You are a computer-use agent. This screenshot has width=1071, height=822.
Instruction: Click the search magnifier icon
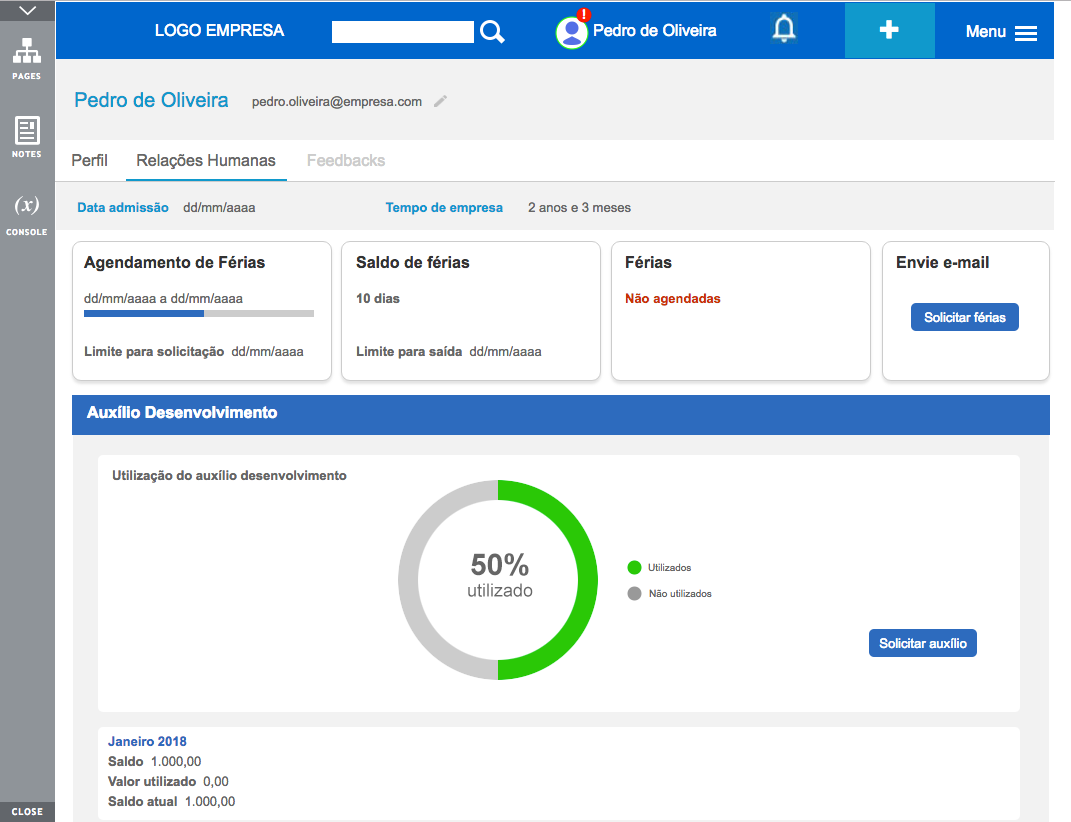click(x=492, y=32)
